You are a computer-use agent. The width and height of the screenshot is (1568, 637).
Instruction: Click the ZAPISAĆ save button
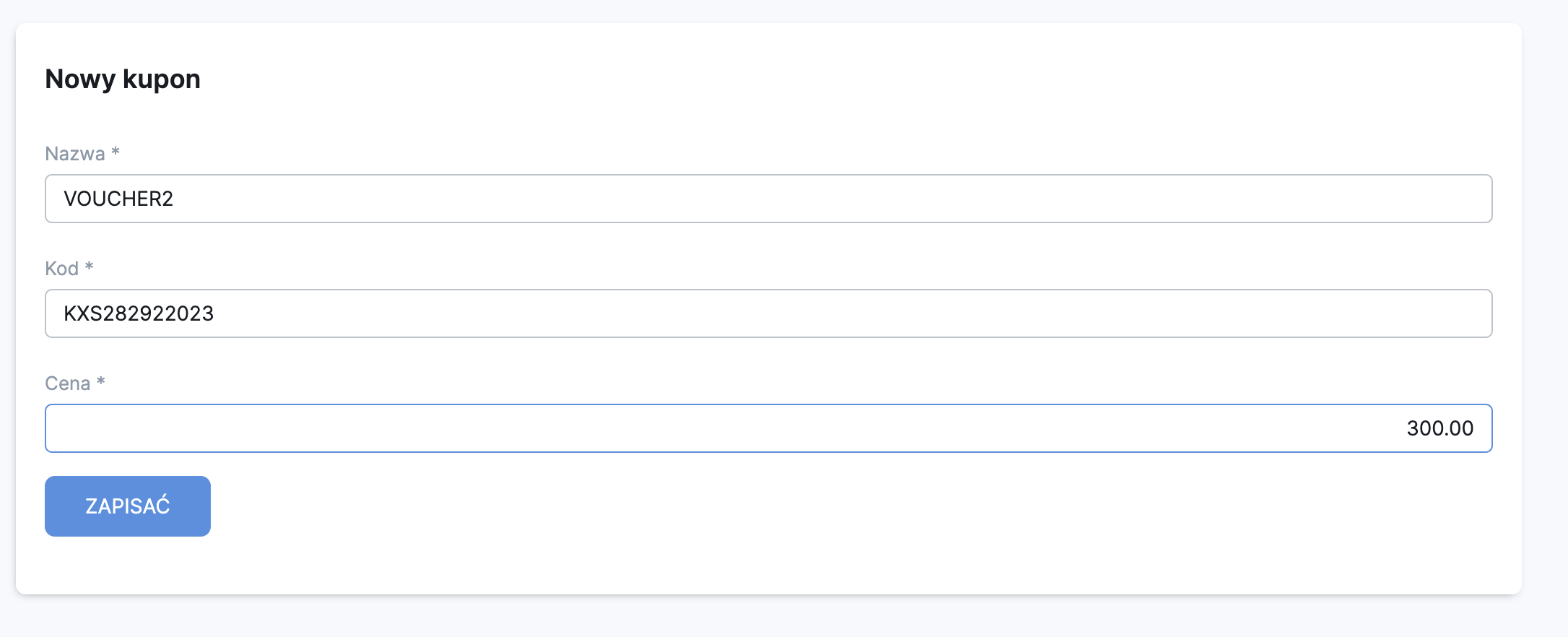coord(128,506)
